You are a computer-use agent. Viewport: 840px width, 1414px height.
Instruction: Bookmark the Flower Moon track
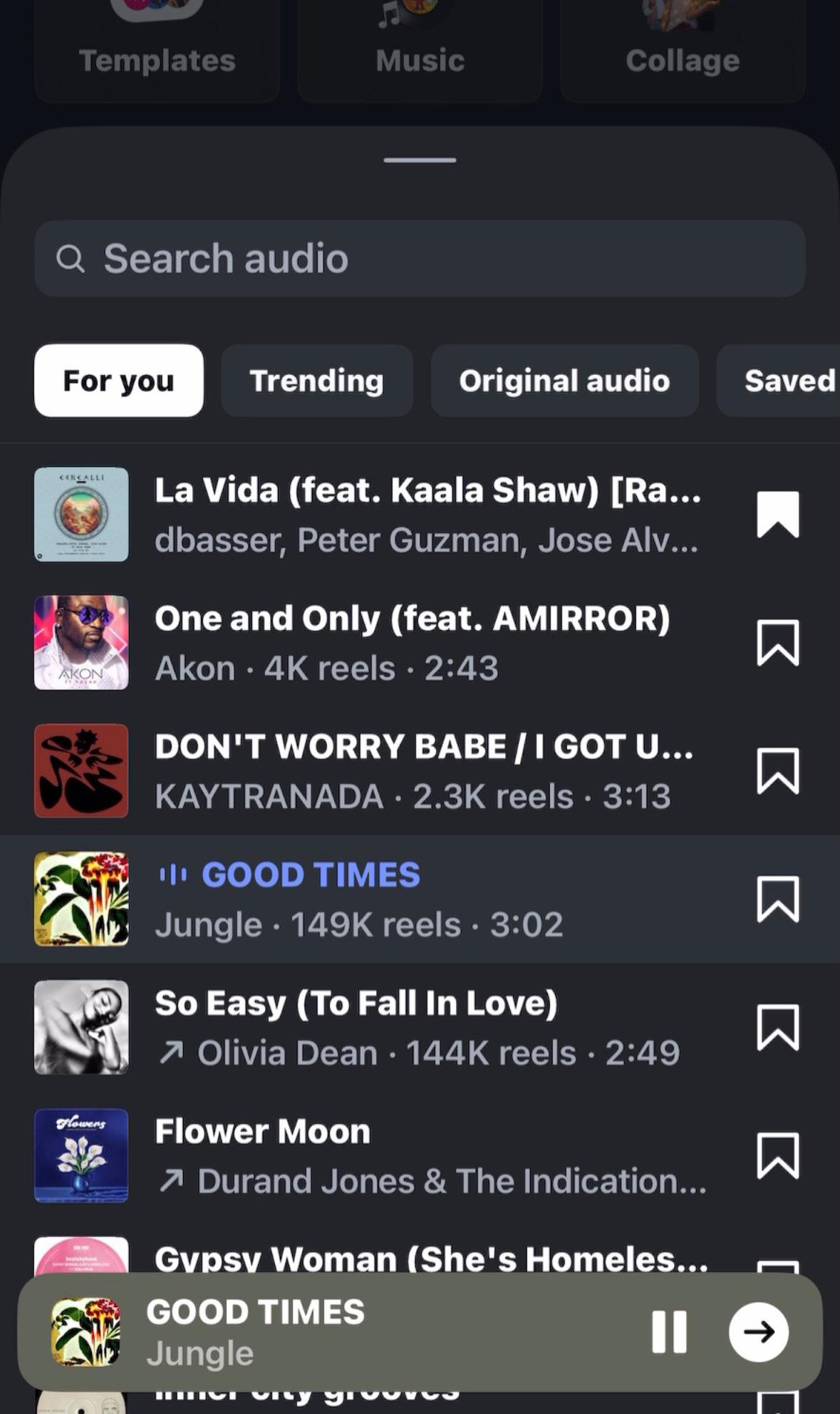click(x=777, y=1155)
